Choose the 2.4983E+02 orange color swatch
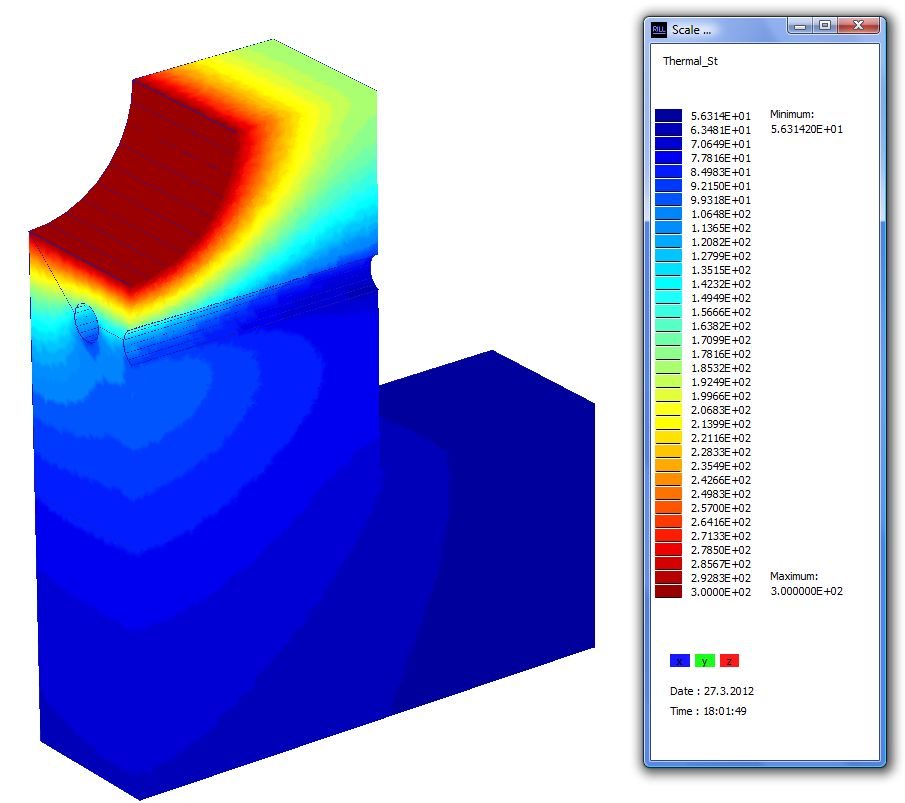This screenshot has width=905, height=803. (668, 494)
